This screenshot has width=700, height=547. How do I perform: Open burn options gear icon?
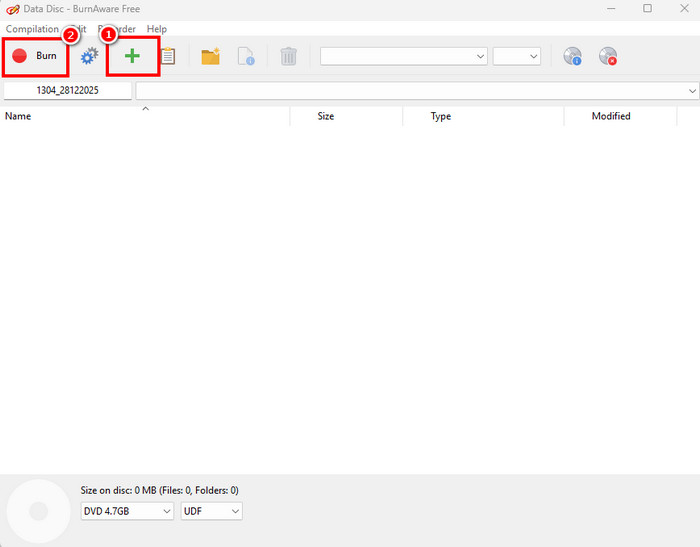coord(89,57)
